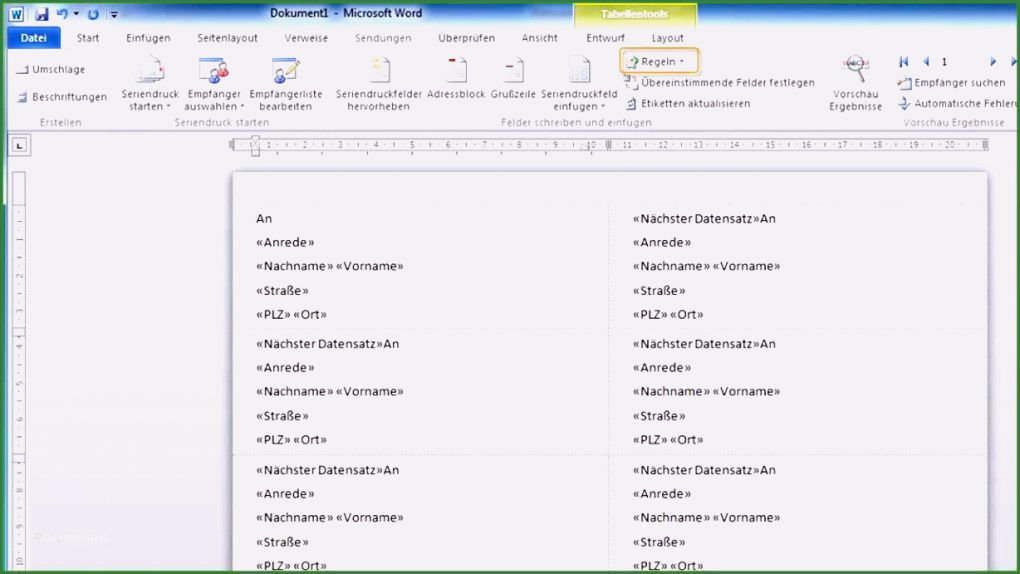Open the Datei tab
The image size is (1020, 574).
(34, 38)
